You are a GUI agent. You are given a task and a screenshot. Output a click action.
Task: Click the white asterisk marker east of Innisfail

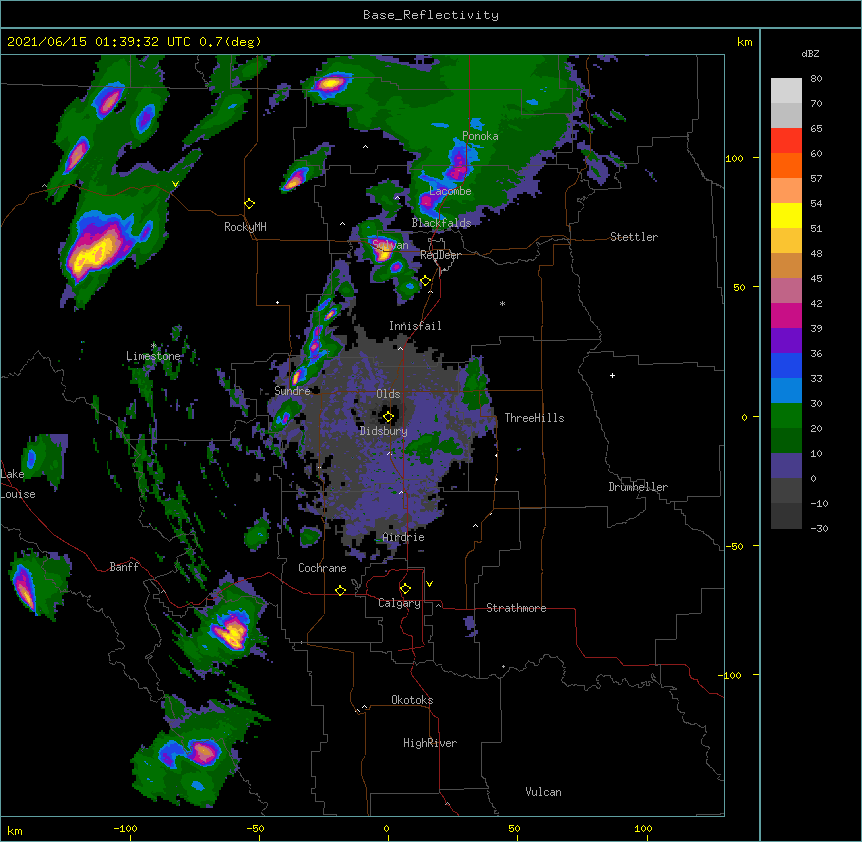coord(502,303)
